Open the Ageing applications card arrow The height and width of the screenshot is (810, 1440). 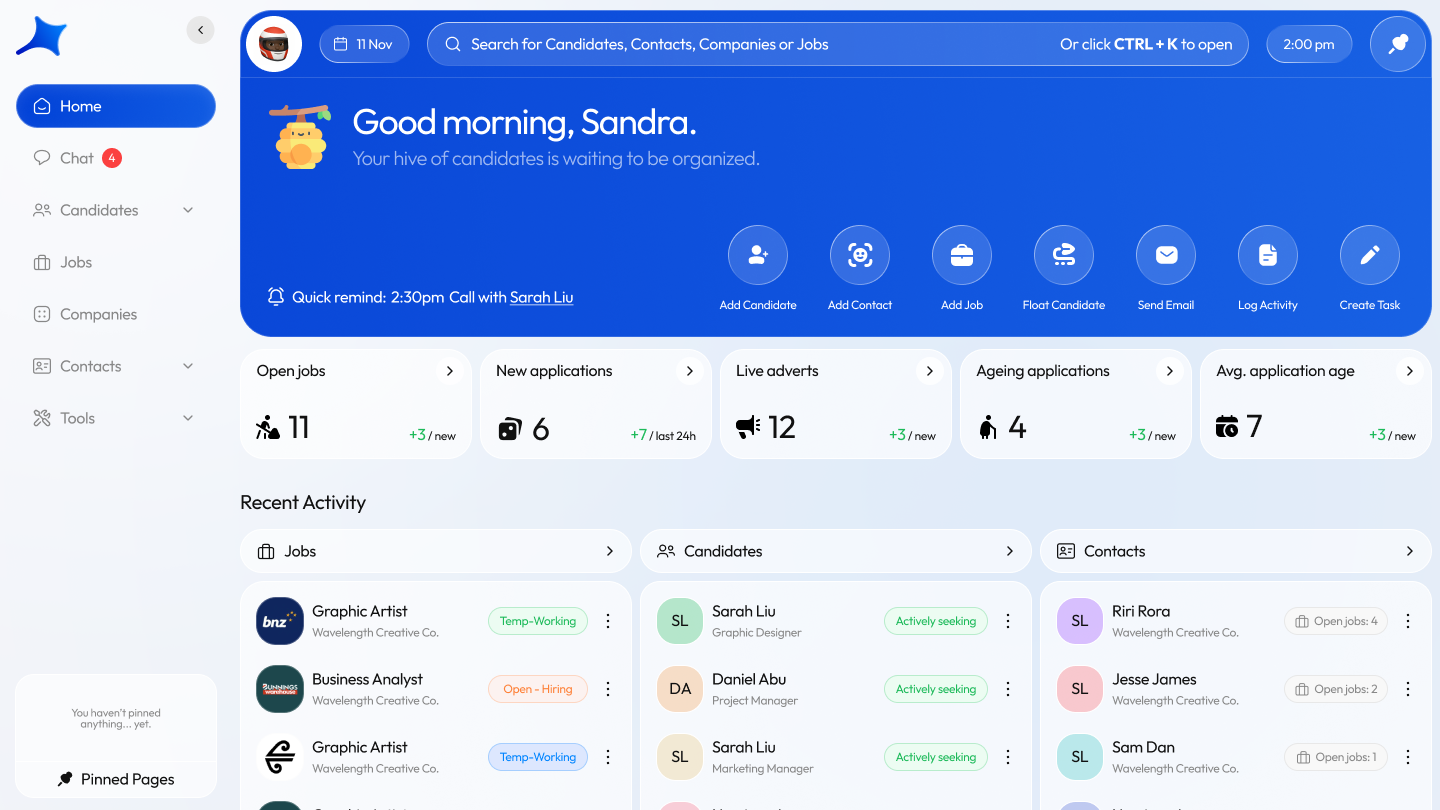coord(1170,371)
